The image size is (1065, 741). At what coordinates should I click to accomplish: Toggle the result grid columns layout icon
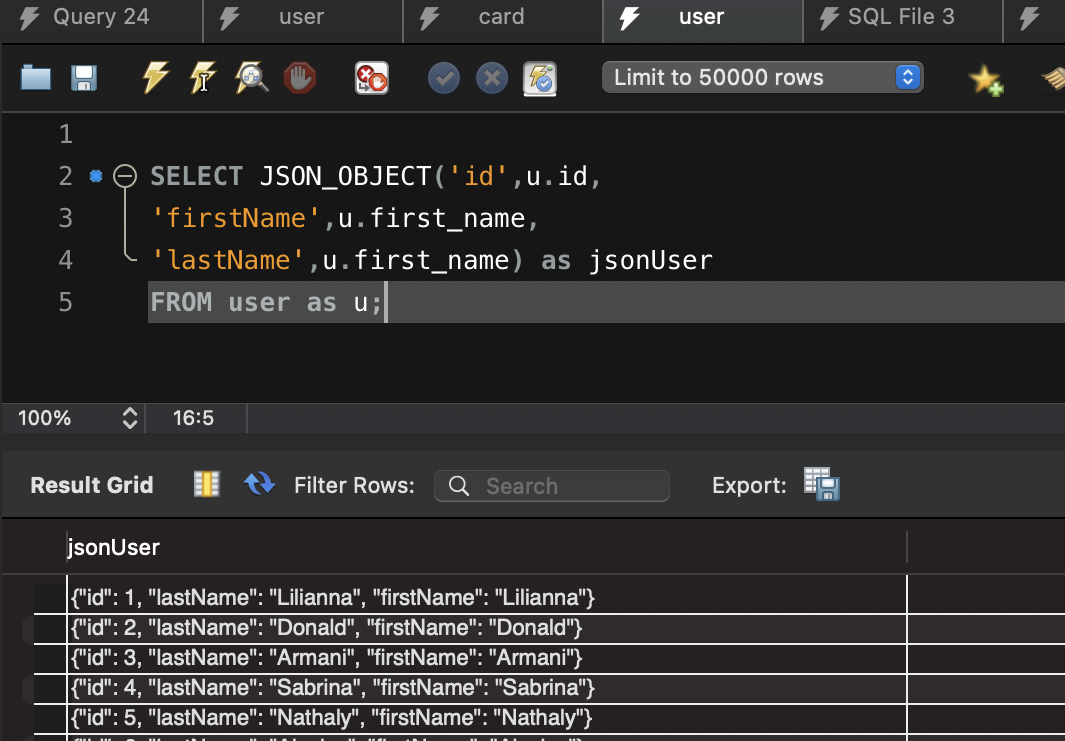coord(206,484)
